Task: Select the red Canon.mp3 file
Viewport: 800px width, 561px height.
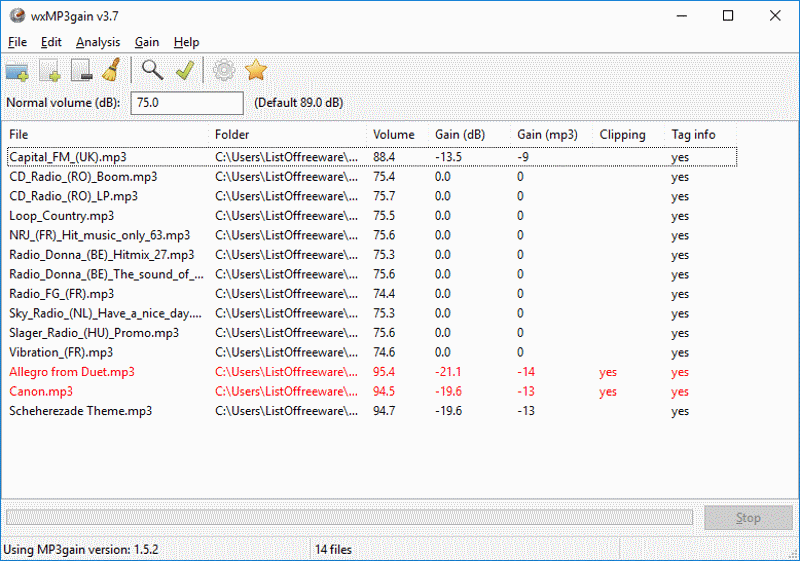Action: click(41, 392)
